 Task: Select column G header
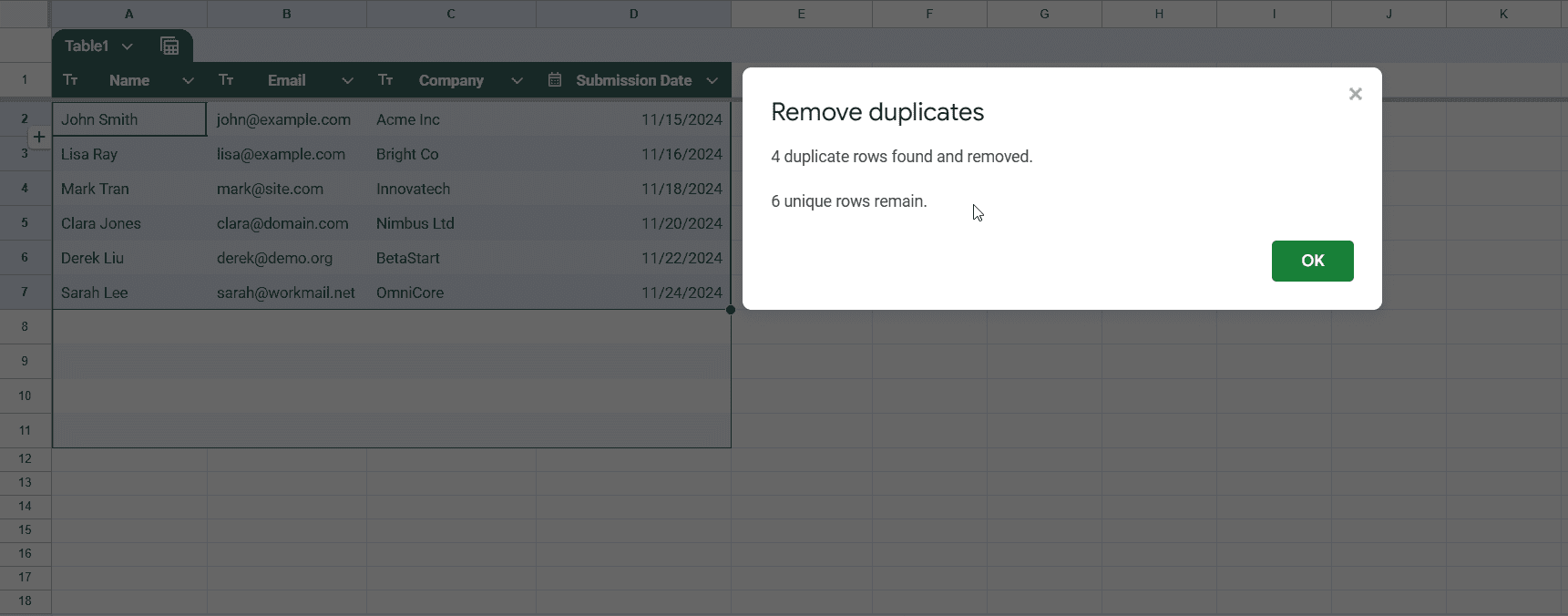[1044, 14]
